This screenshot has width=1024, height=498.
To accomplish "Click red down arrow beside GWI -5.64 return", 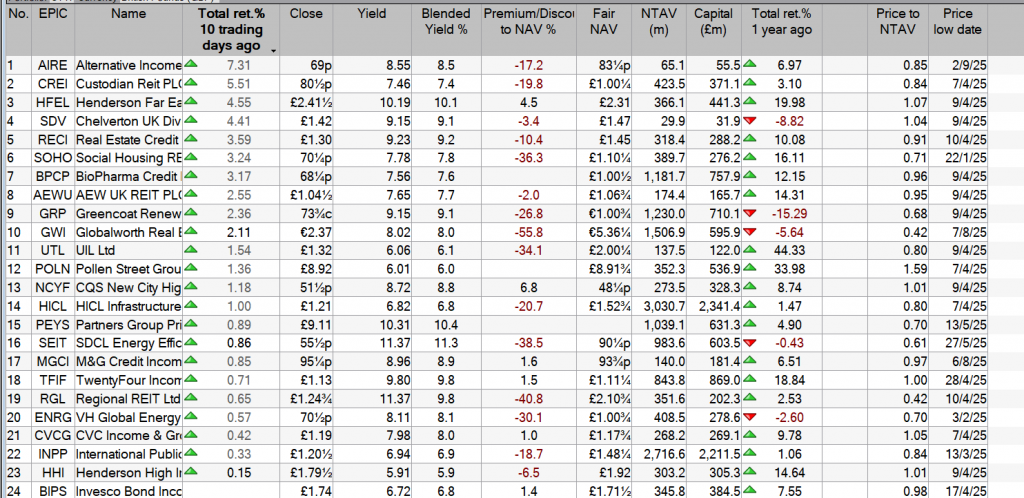I will click(x=750, y=231).
